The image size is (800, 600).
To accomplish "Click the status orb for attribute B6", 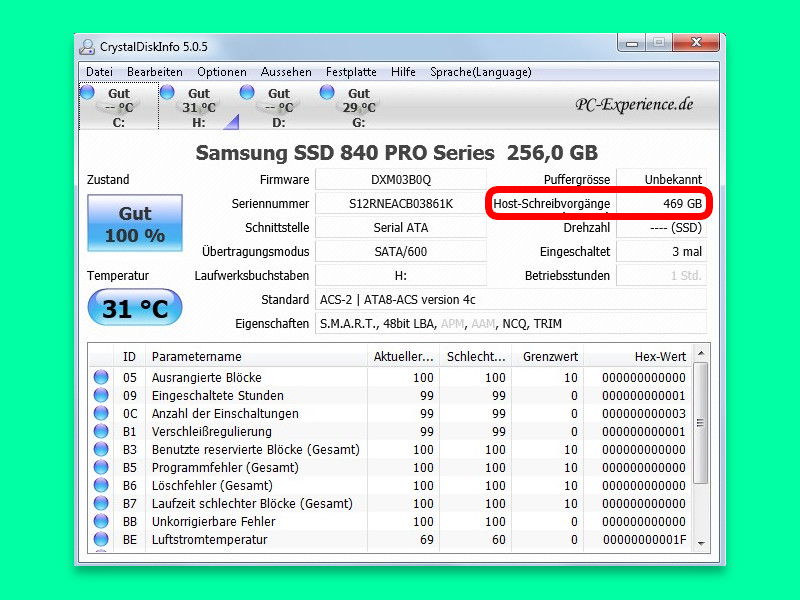I will click(101, 485).
